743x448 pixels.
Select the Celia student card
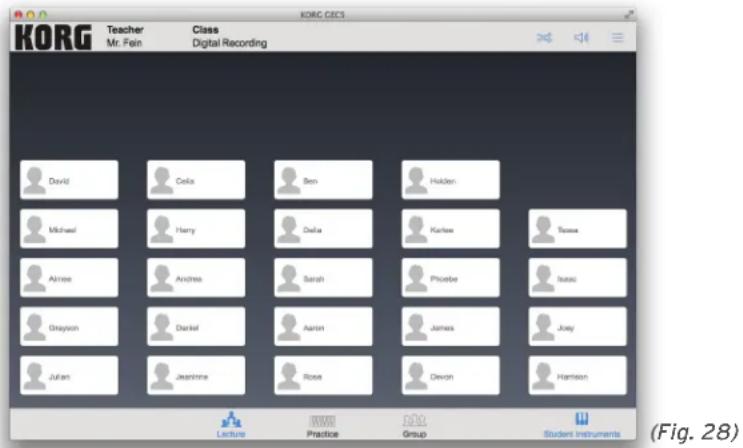pyautogui.click(x=196, y=180)
